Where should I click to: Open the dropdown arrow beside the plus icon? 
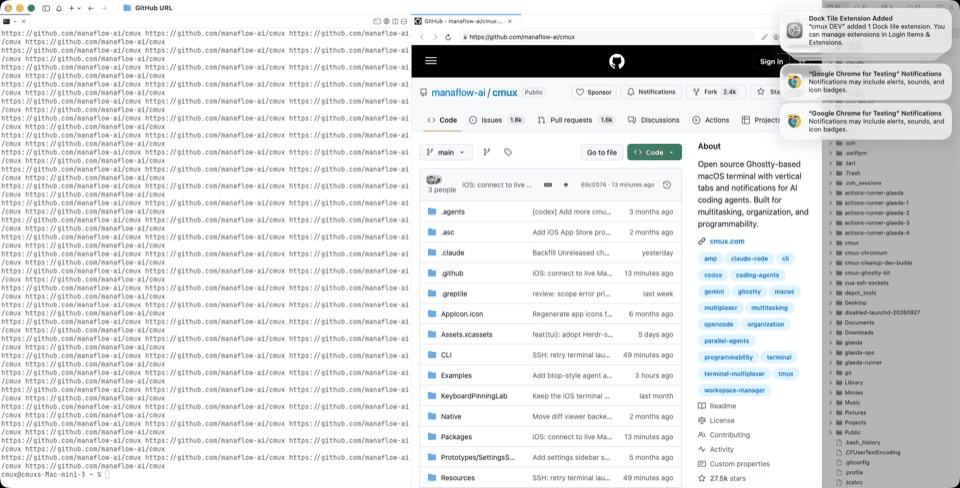point(79,8)
